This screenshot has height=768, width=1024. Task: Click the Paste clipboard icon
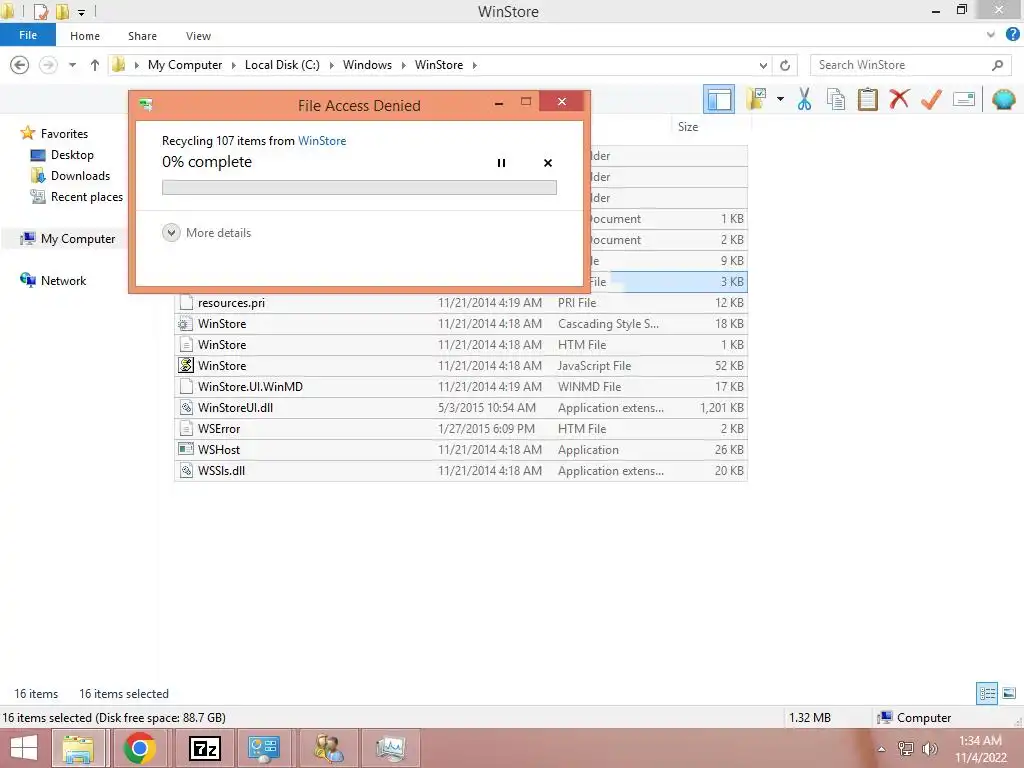867,100
